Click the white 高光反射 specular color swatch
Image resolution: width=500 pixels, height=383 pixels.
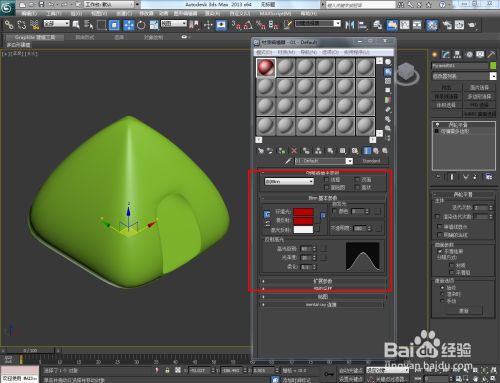[303, 230]
